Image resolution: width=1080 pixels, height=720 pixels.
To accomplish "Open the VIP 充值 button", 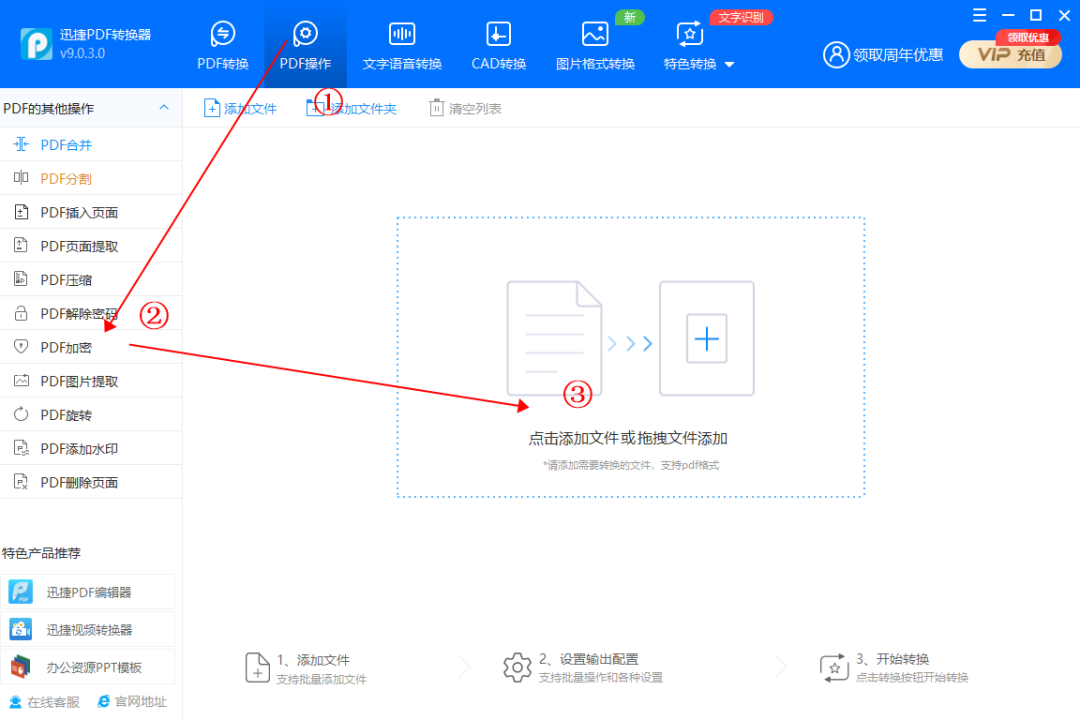I will 1010,54.
